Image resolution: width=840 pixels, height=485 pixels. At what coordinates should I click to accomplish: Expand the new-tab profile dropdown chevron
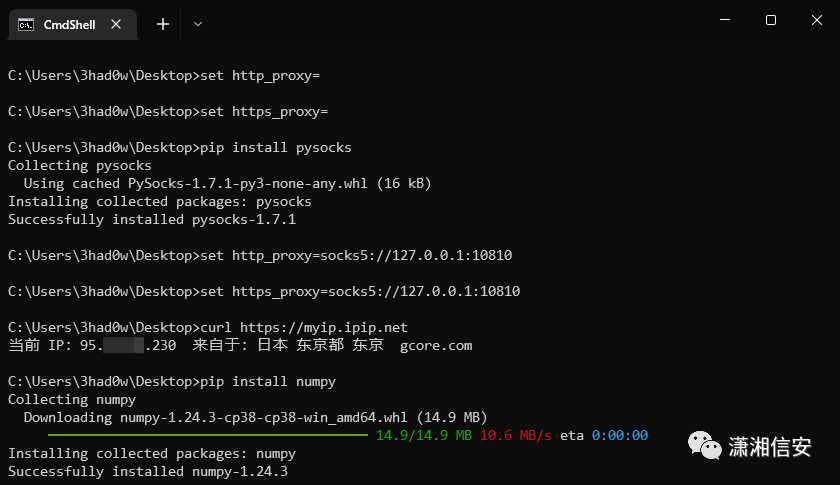click(198, 24)
